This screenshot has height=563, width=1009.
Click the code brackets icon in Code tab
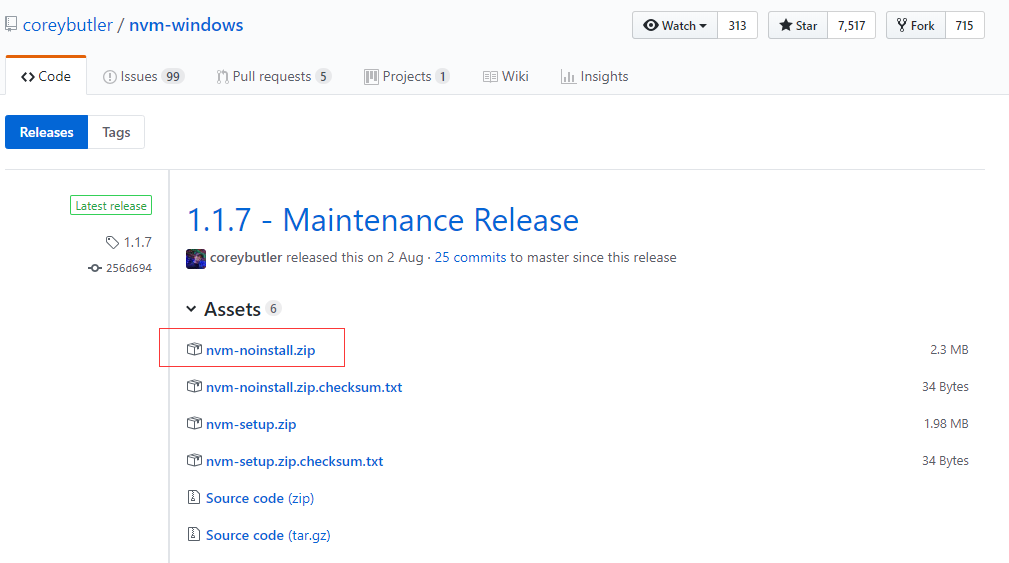[x=28, y=77]
